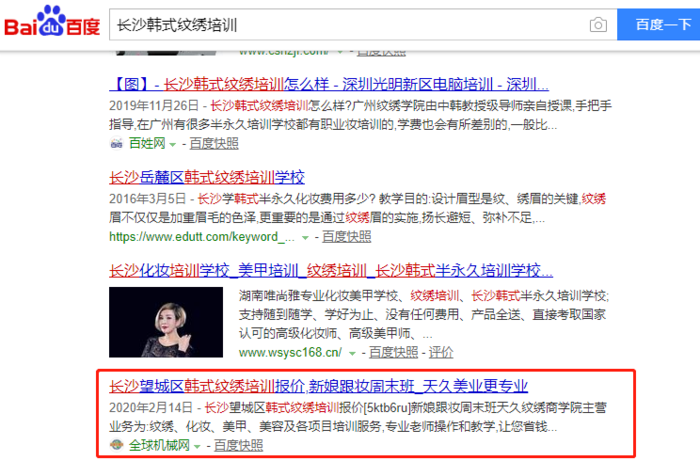Screen dimensions: 700x461
Task: Open 百度快照 for wsysc168.cn result
Action: coord(393,353)
